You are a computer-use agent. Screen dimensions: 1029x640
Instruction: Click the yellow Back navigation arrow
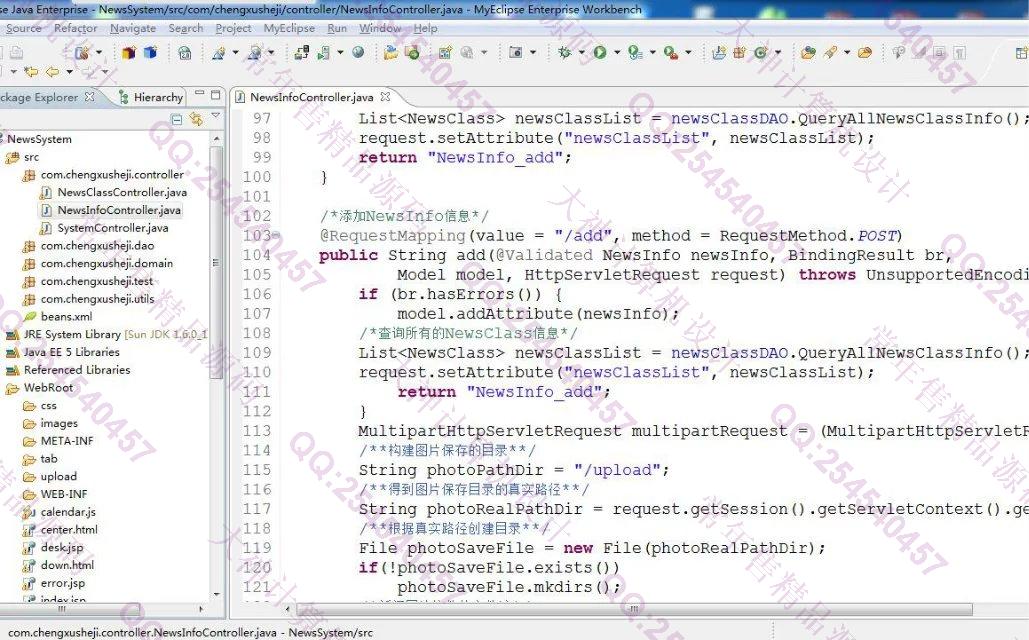(52, 71)
